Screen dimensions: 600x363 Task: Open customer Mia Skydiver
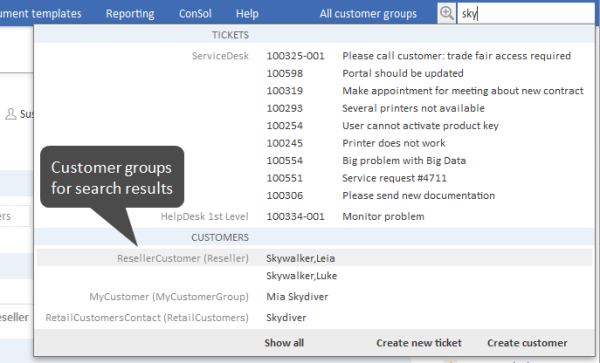click(x=297, y=297)
